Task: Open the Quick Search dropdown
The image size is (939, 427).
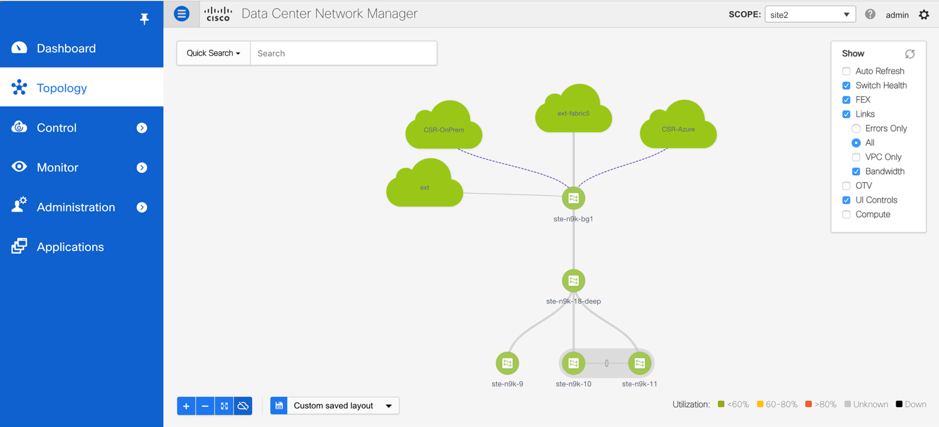Action: tap(213, 53)
